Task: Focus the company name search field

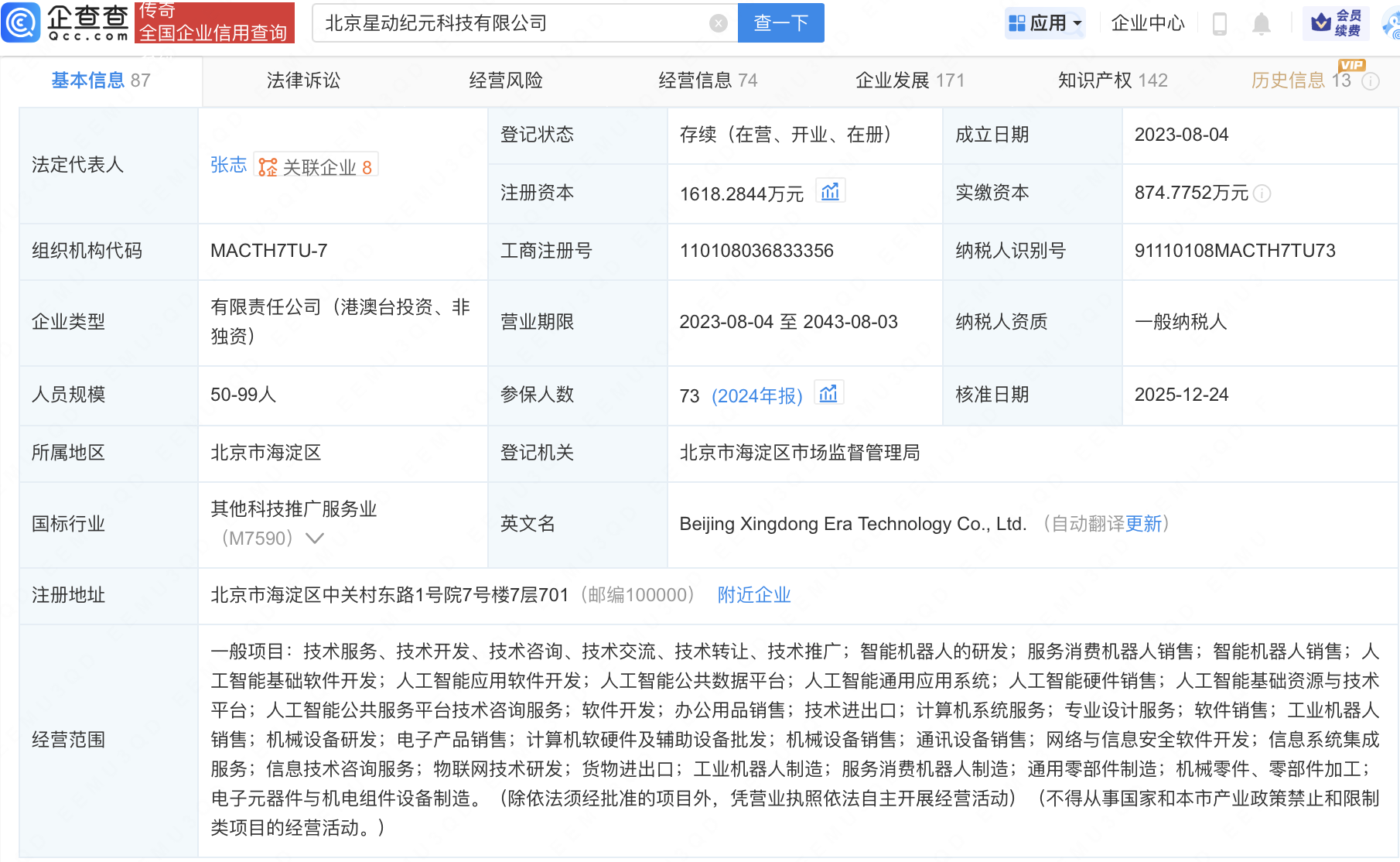Action: (x=510, y=23)
